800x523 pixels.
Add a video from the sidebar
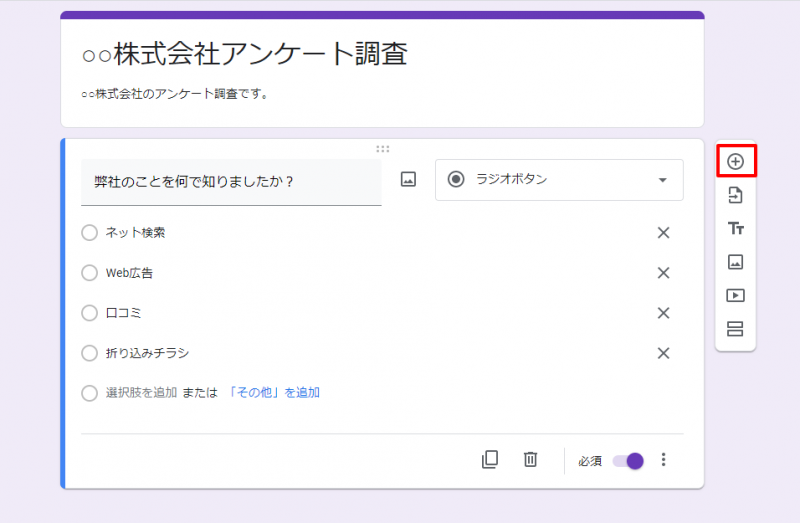[x=735, y=296]
